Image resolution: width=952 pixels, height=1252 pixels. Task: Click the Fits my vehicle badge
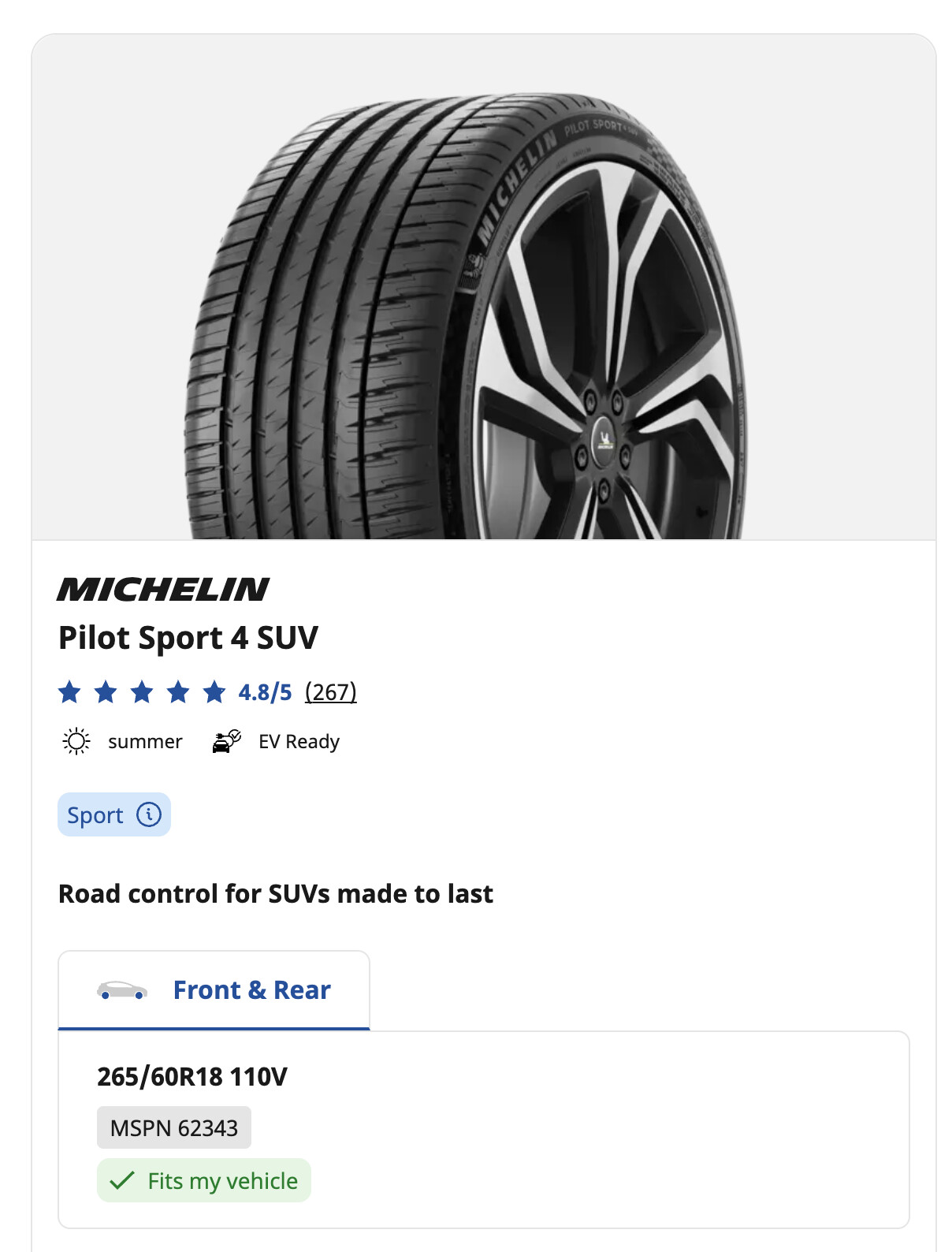(204, 1180)
